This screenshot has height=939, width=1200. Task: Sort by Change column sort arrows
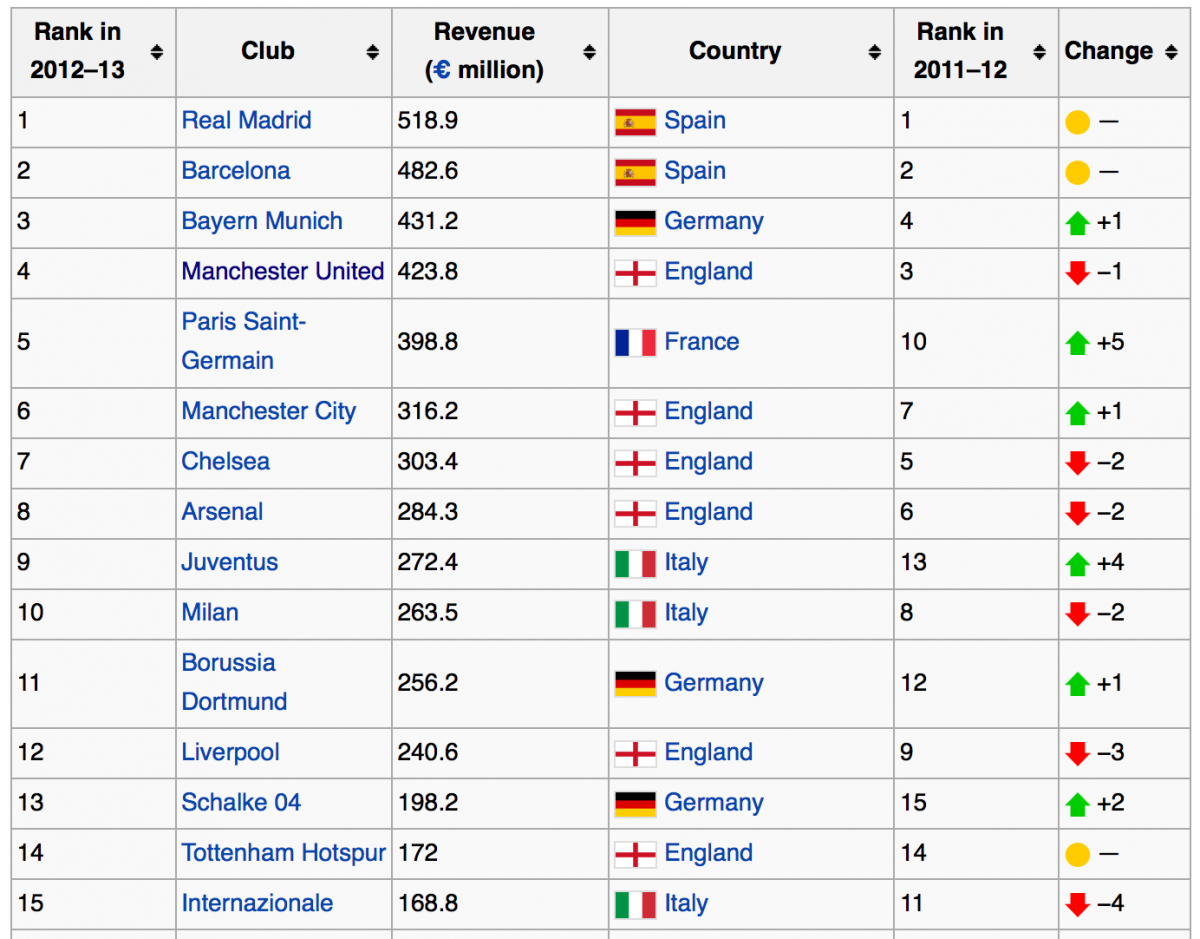pos(1171,52)
